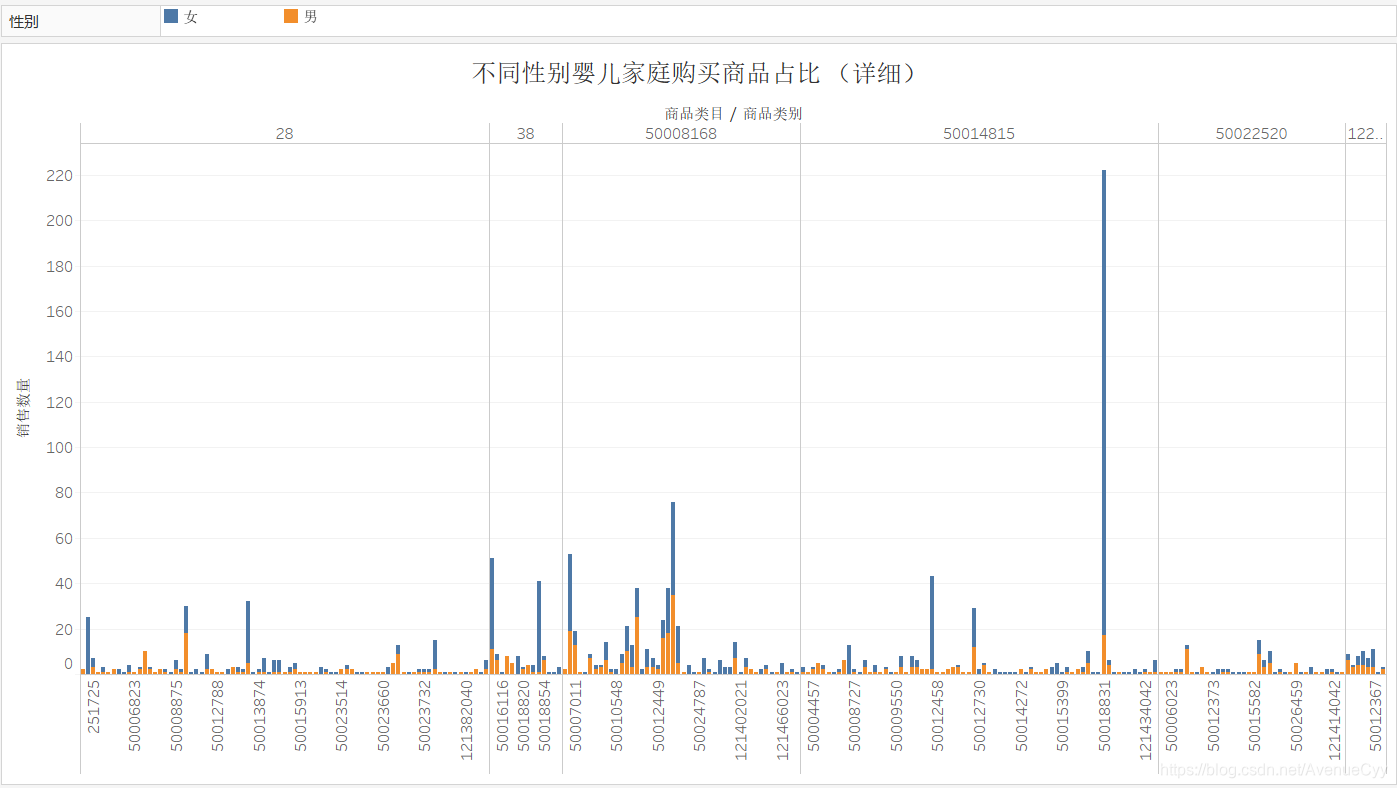The height and width of the screenshot is (788, 1397).
Task: Select the 男 legend label text
Action: tap(310, 17)
